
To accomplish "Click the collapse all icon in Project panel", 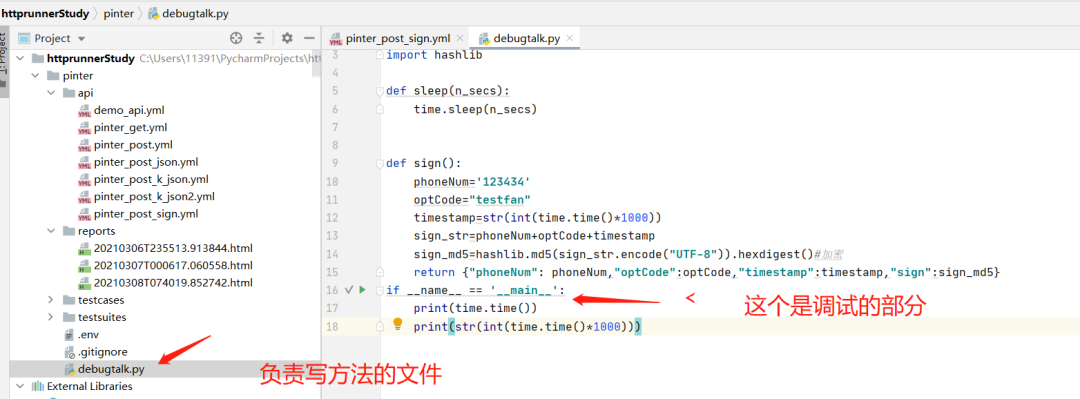I will click(259, 39).
